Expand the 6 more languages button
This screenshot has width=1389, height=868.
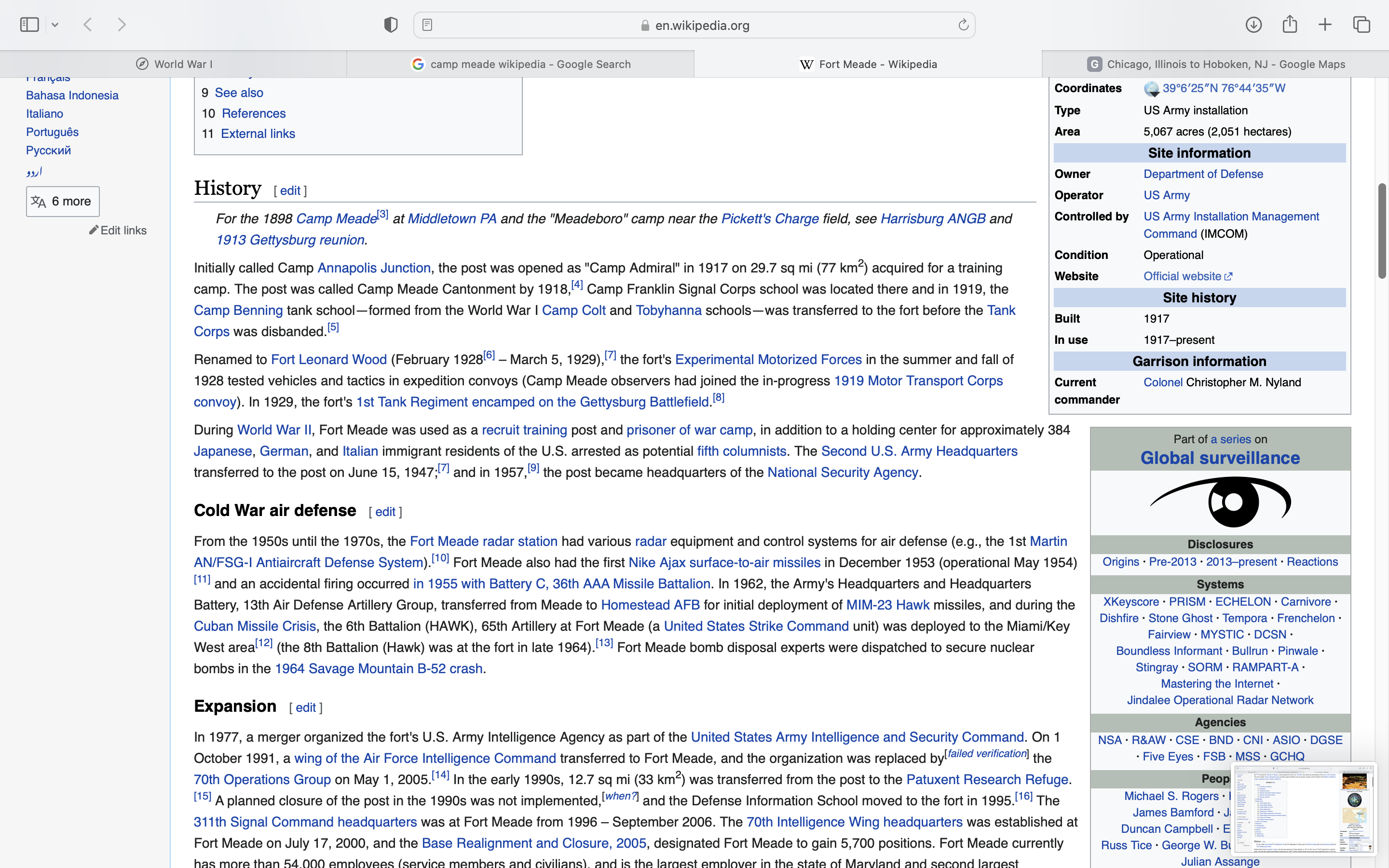pos(63,202)
